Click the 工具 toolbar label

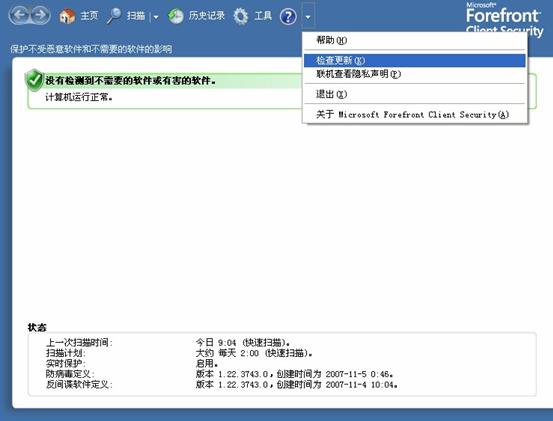click(x=263, y=16)
